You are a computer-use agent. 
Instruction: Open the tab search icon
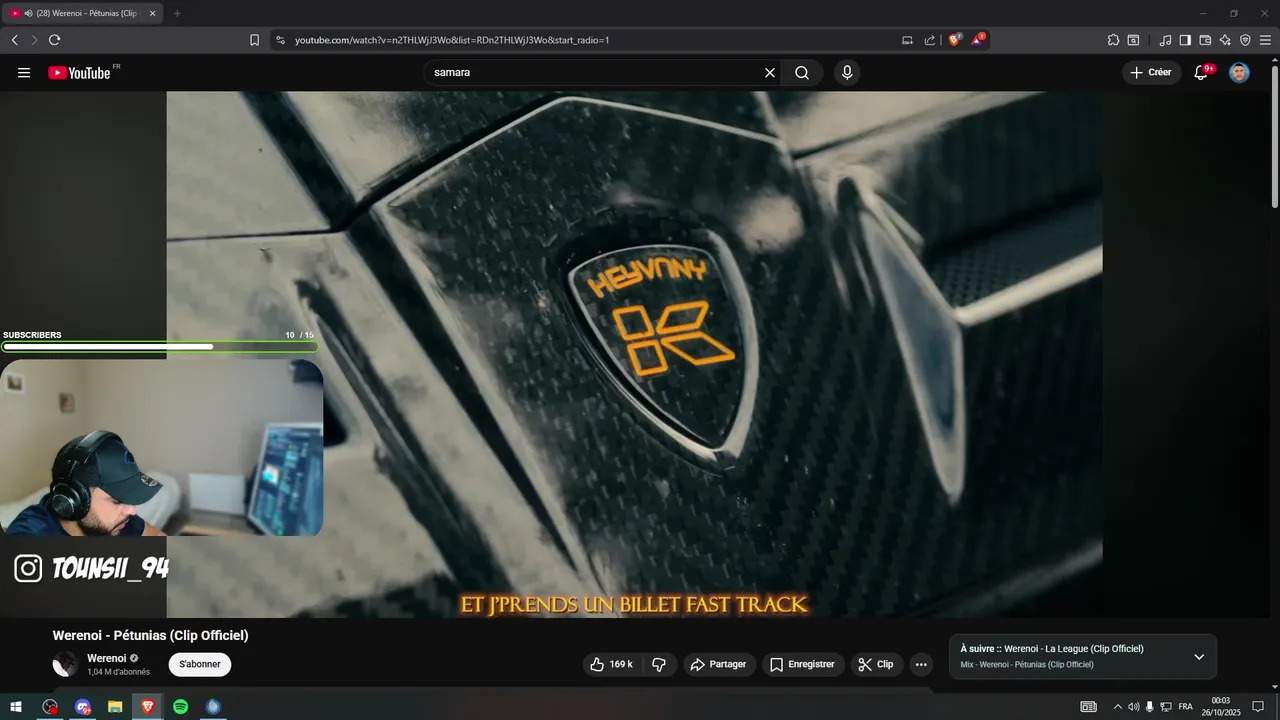tap(1133, 40)
